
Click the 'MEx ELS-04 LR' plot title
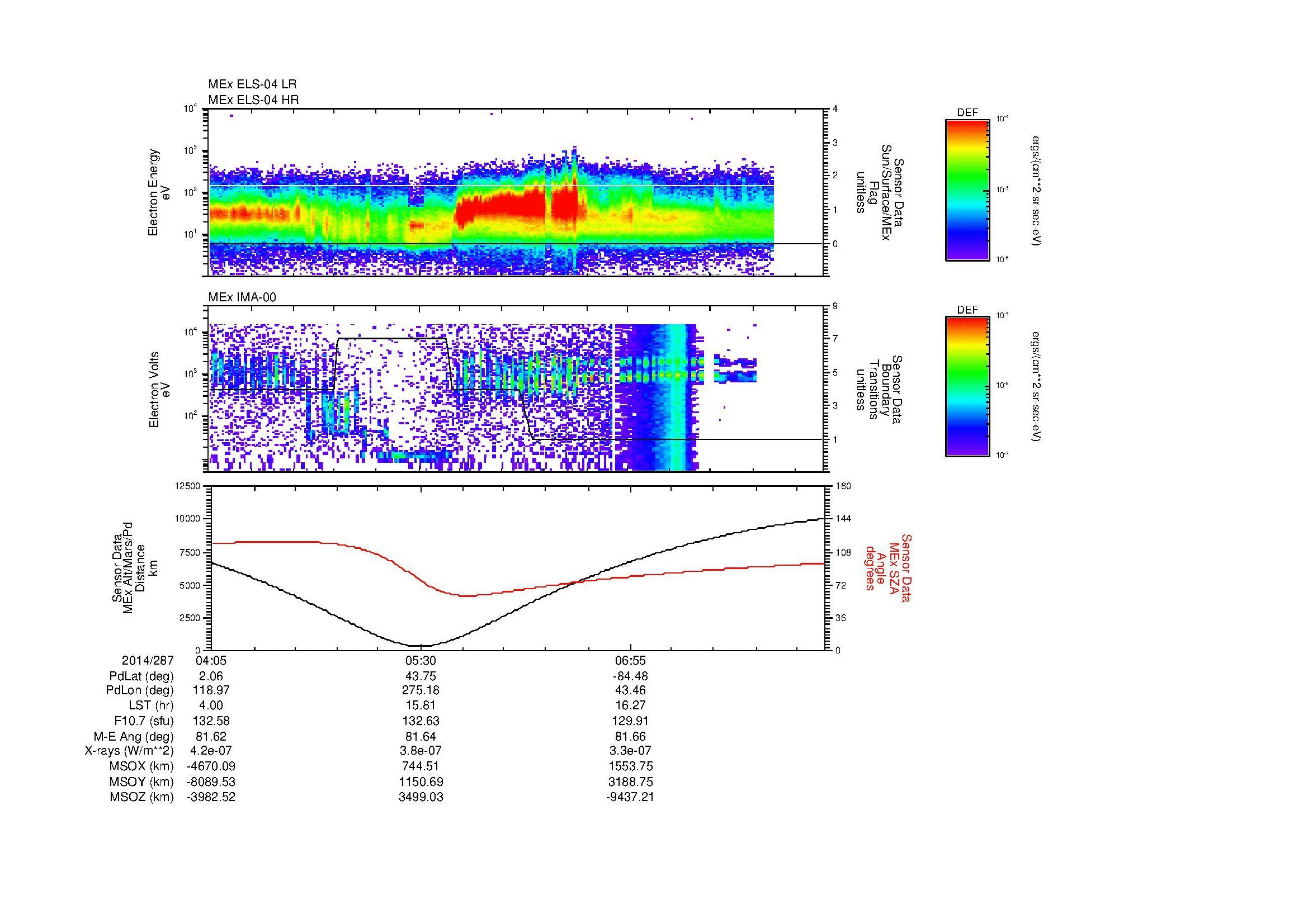(252, 84)
